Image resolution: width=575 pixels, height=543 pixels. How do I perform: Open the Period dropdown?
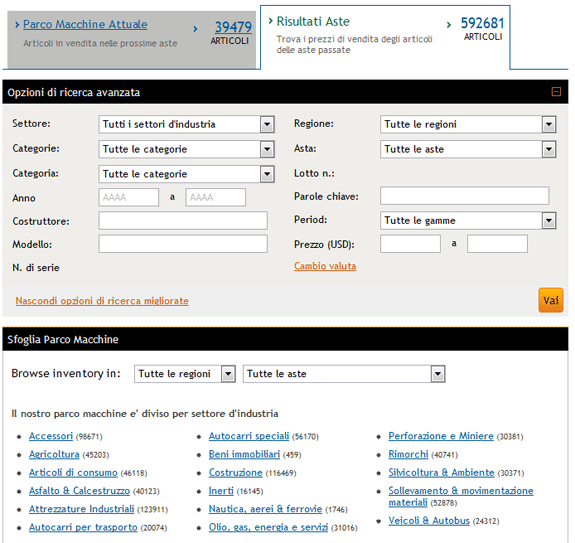(x=468, y=220)
